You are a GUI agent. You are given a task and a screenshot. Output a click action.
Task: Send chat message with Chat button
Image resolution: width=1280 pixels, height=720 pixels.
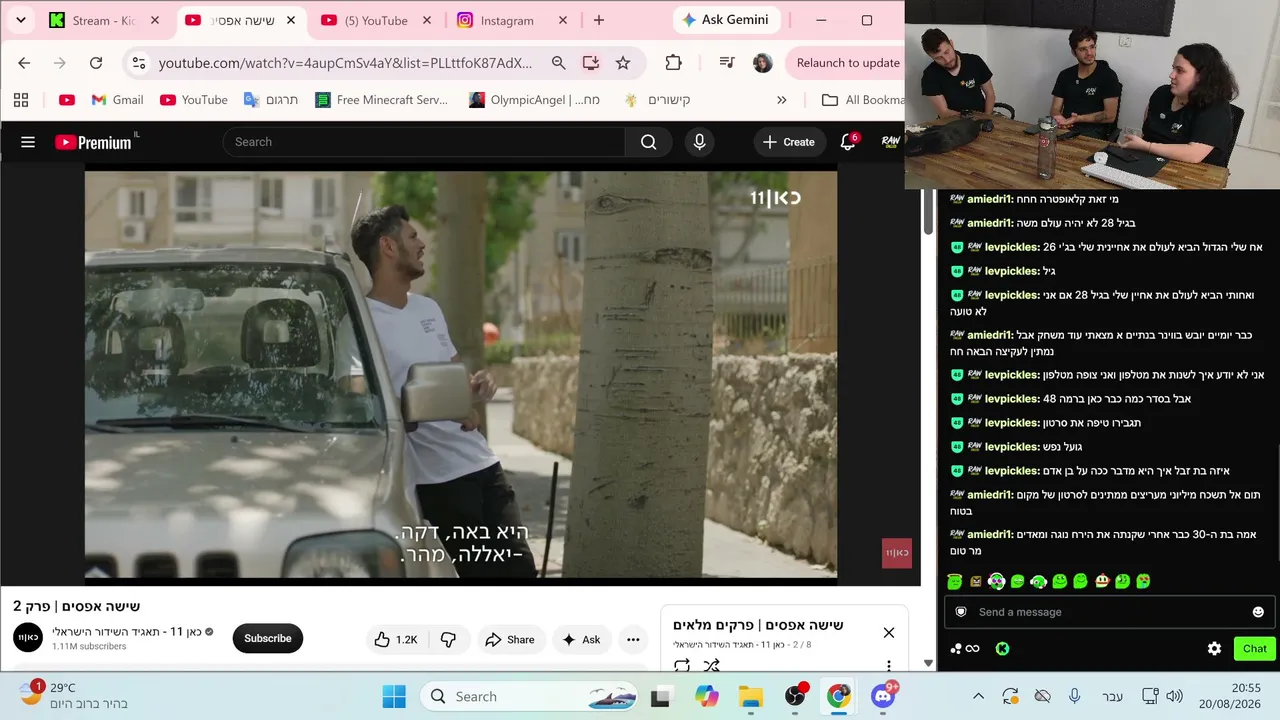click(1255, 648)
